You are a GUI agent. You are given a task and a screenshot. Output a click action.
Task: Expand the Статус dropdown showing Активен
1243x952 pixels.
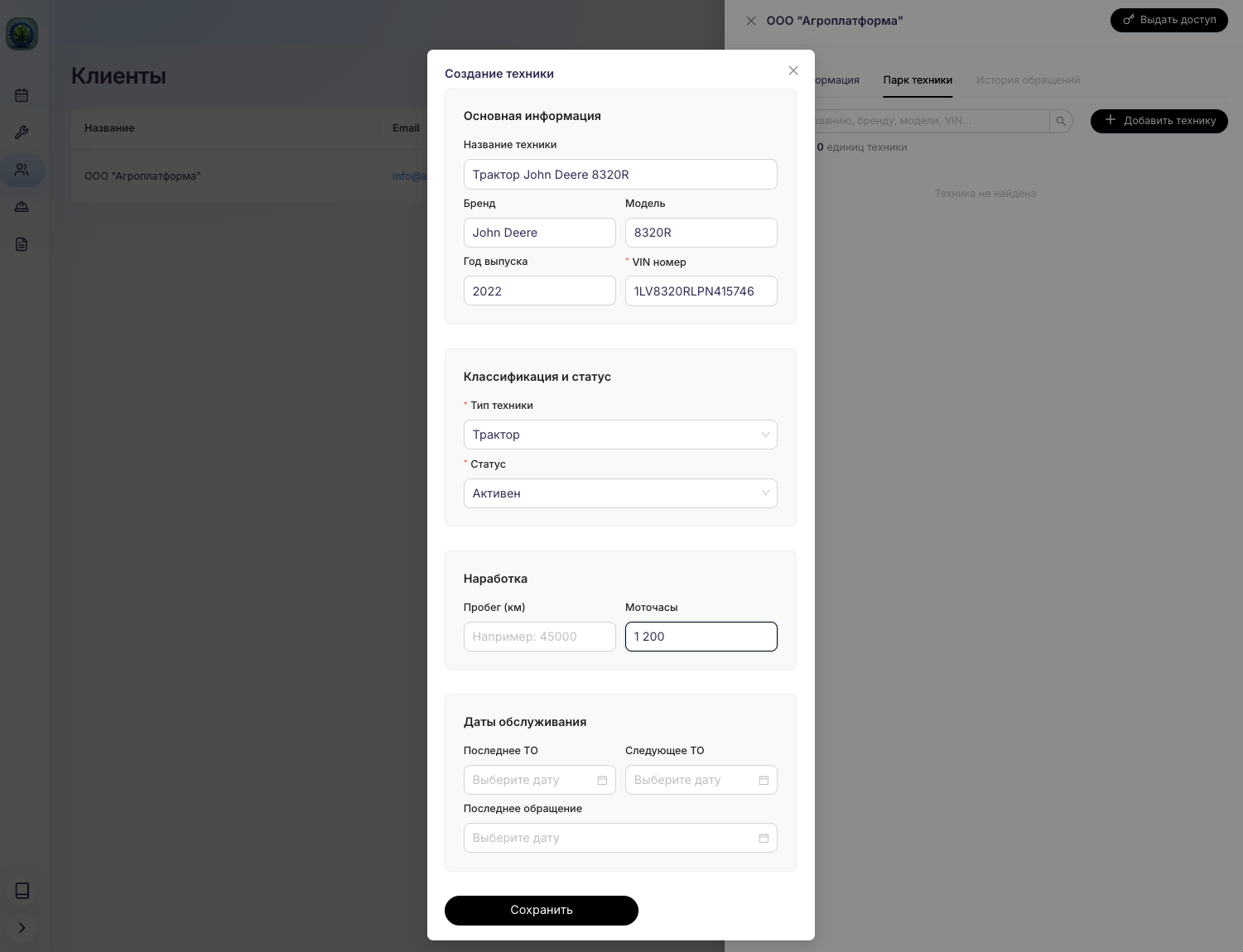point(620,493)
